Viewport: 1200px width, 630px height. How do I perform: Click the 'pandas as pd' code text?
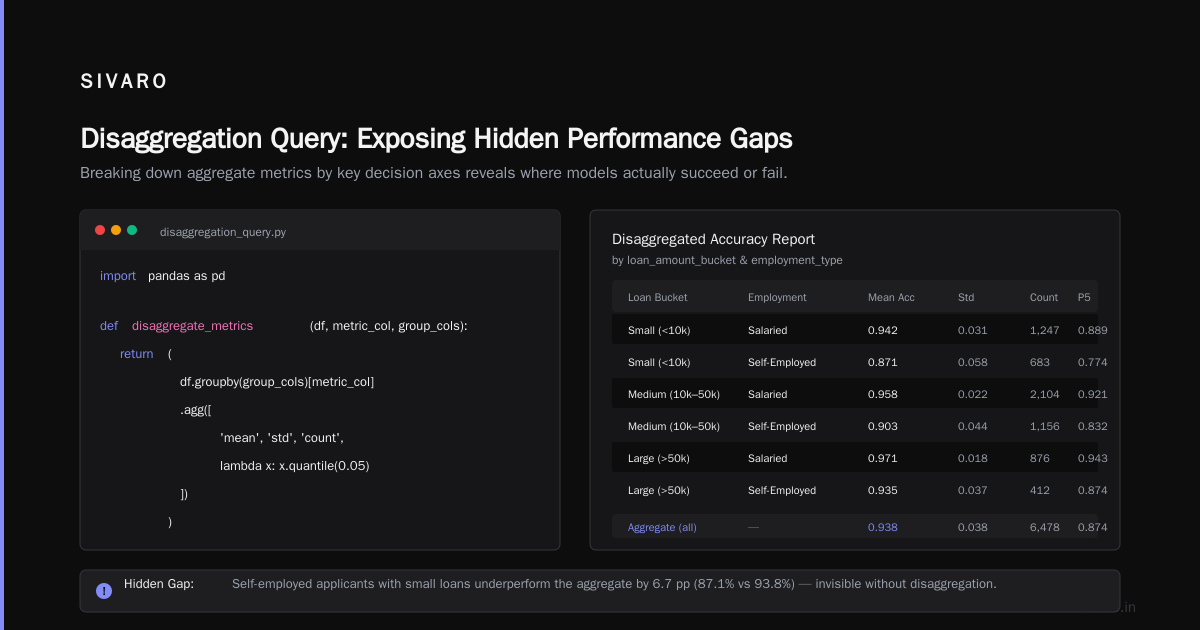click(x=186, y=276)
